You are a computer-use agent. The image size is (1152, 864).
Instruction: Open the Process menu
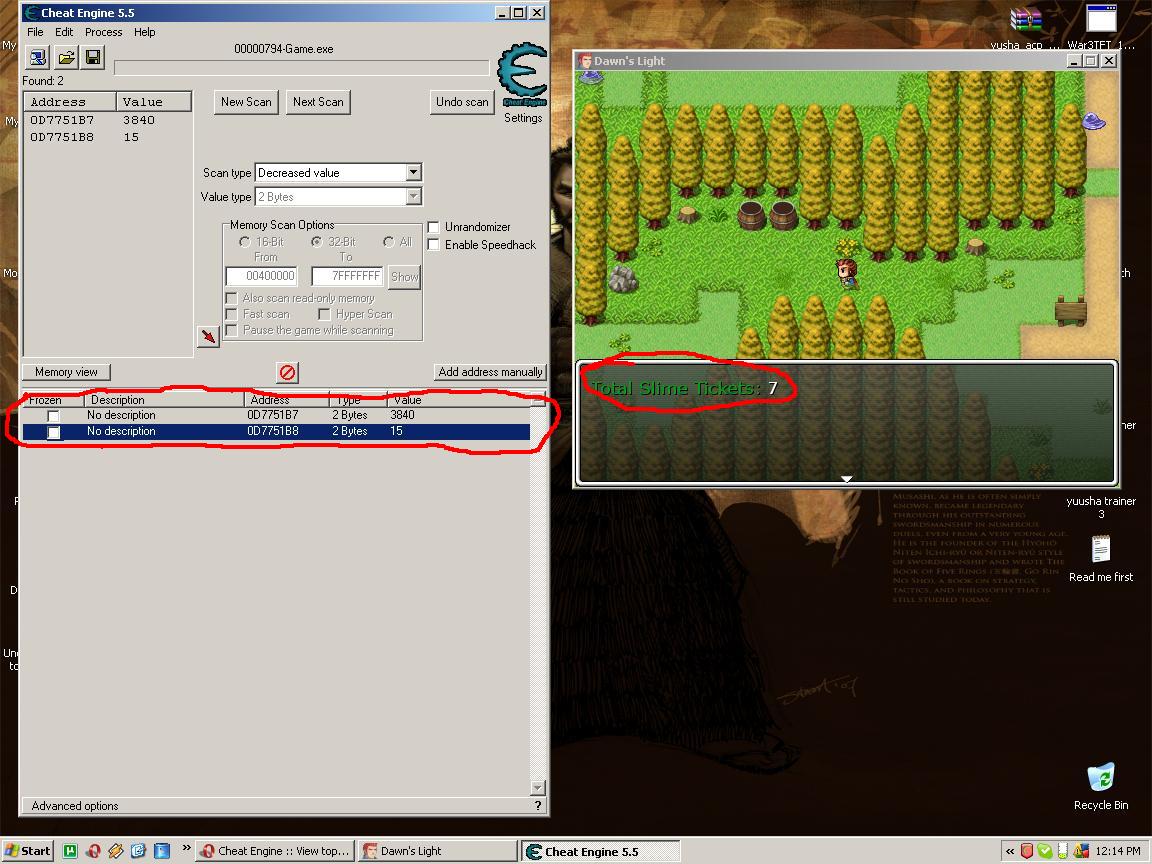pos(104,32)
